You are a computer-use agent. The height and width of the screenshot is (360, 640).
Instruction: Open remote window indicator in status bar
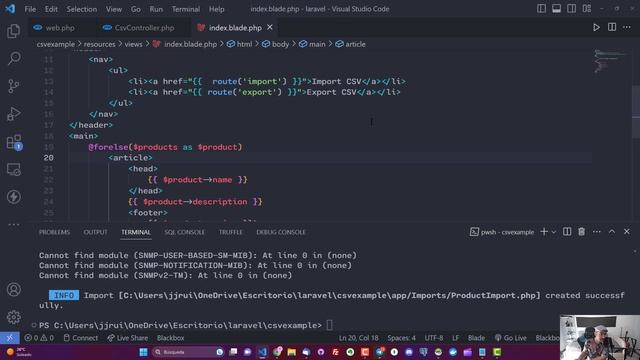tap(10, 338)
